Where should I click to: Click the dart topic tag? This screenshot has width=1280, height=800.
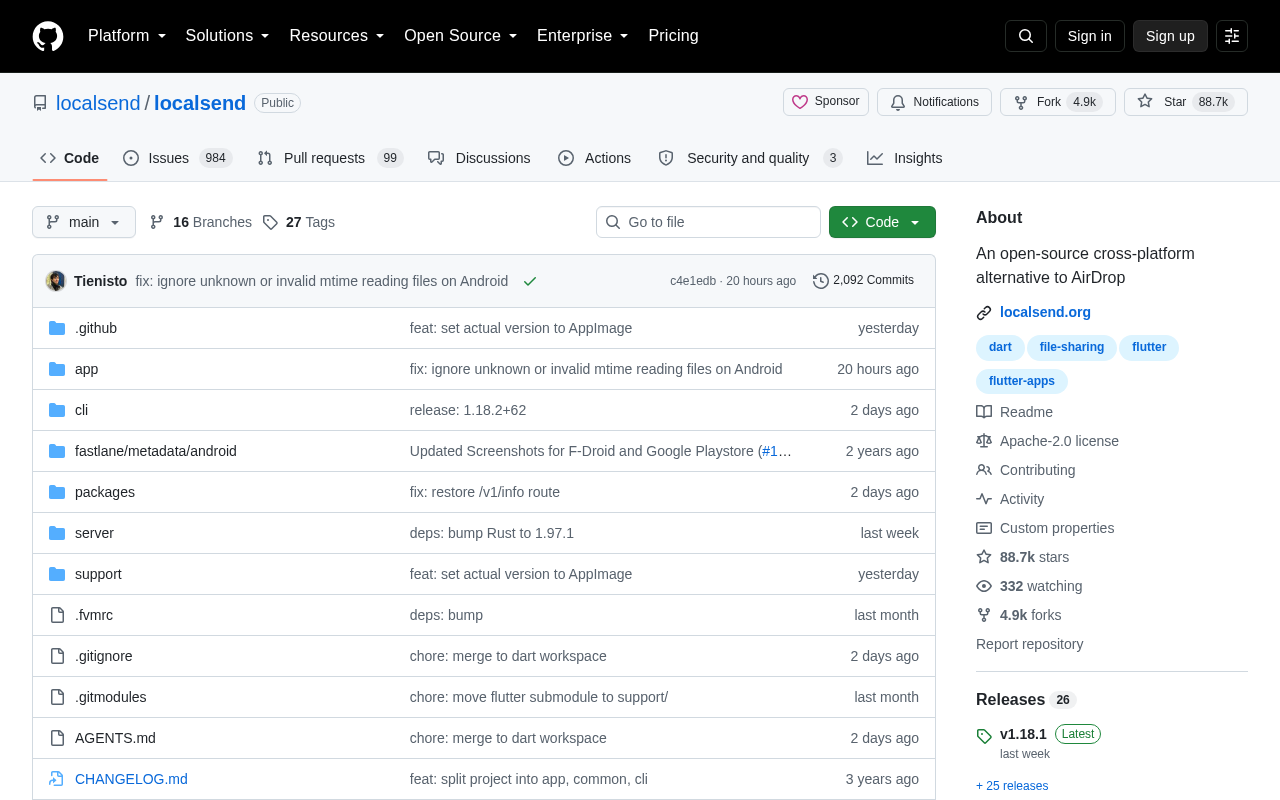tap(1000, 347)
